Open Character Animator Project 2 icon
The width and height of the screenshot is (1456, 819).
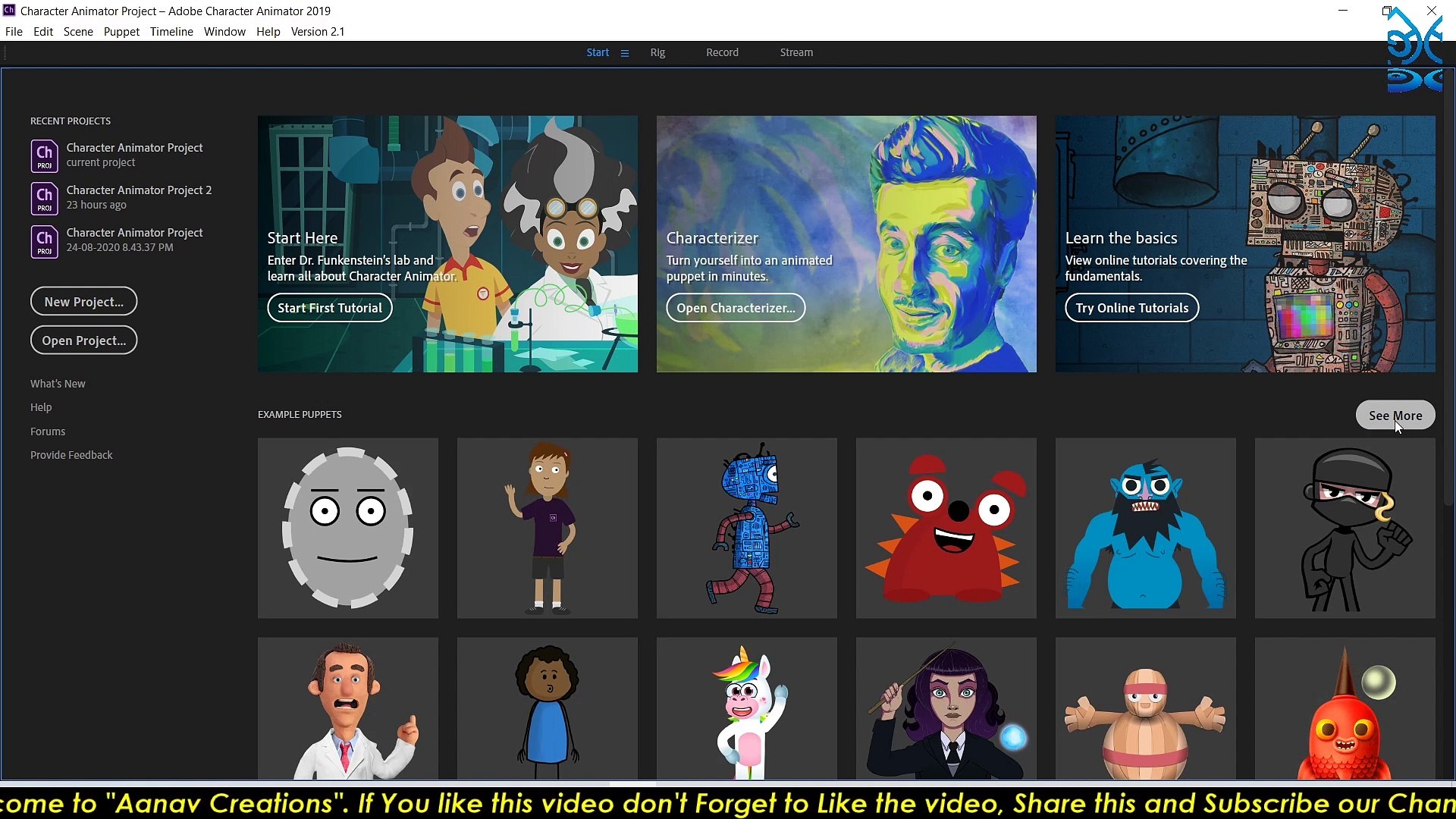coord(44,198)
